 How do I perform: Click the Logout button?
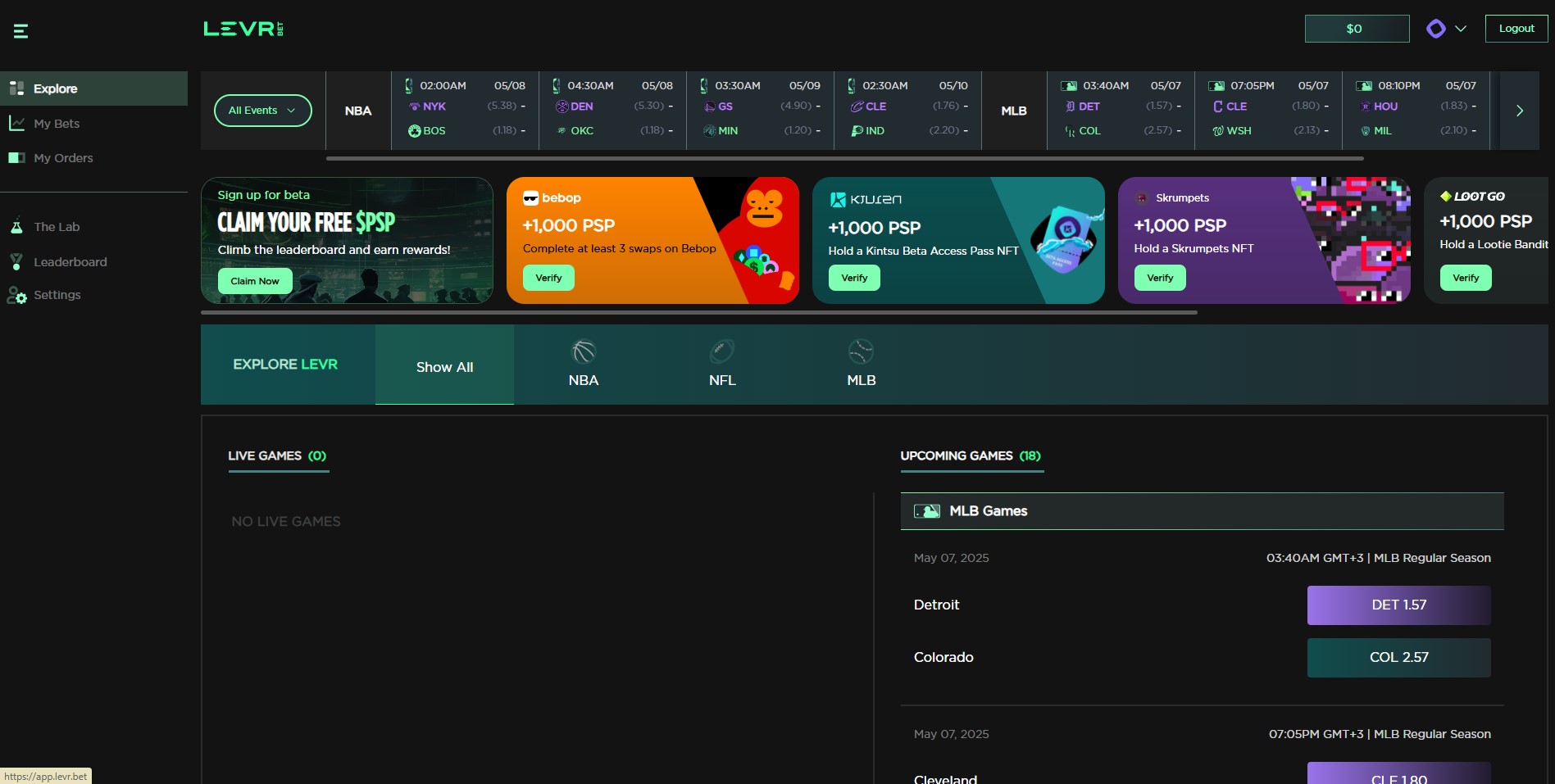click(1516, 29)
